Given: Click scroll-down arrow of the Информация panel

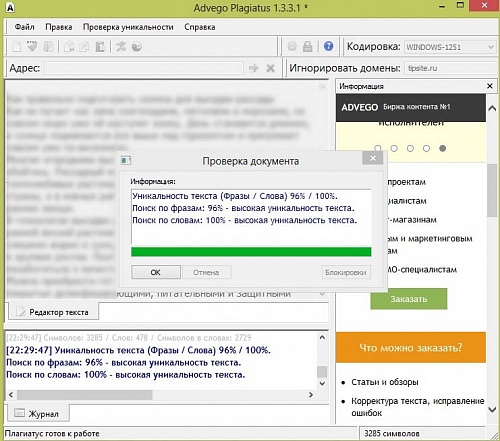Looking at the screenshot, I should [x=492, y=409].
